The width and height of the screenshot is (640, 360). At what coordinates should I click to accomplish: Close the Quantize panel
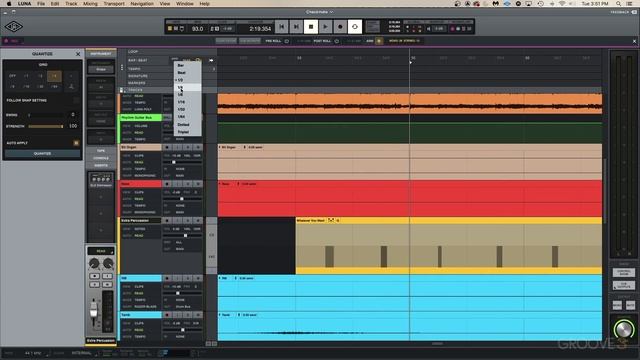78,54
